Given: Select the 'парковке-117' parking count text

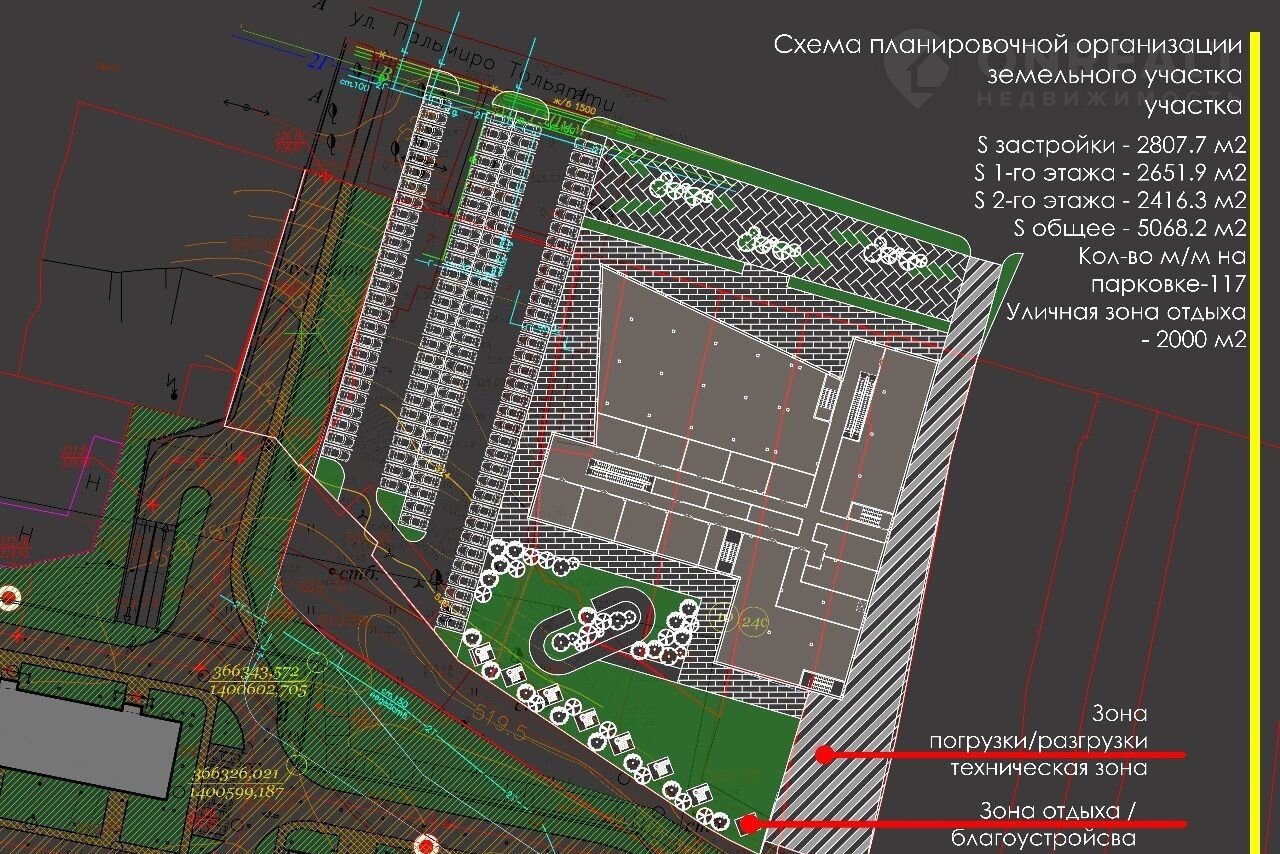Looking at the screenshot, I should (1168, 283).
